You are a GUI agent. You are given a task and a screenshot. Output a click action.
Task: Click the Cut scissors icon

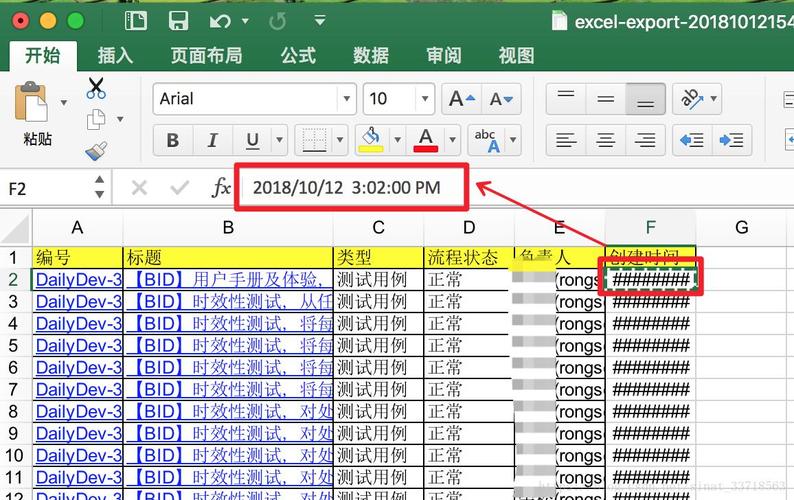click(96, 88)
